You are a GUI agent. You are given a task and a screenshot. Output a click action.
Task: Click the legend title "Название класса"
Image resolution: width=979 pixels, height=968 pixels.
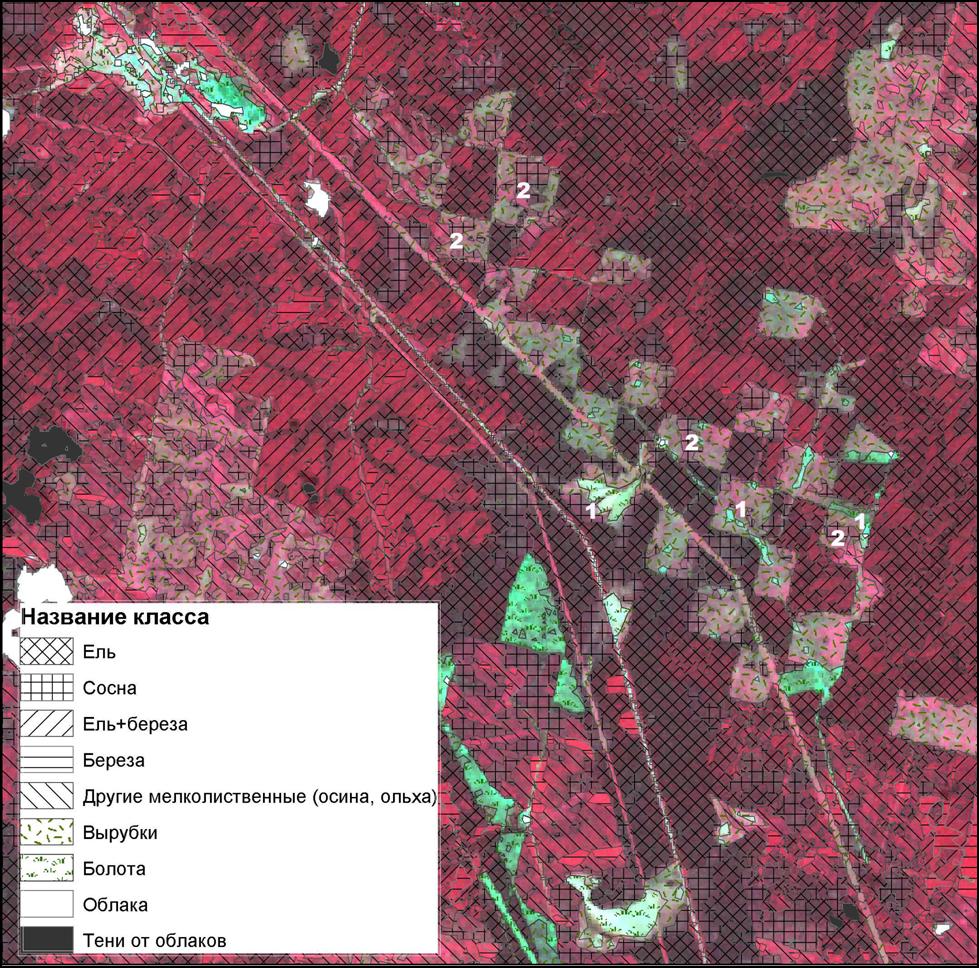pos(115,617)
